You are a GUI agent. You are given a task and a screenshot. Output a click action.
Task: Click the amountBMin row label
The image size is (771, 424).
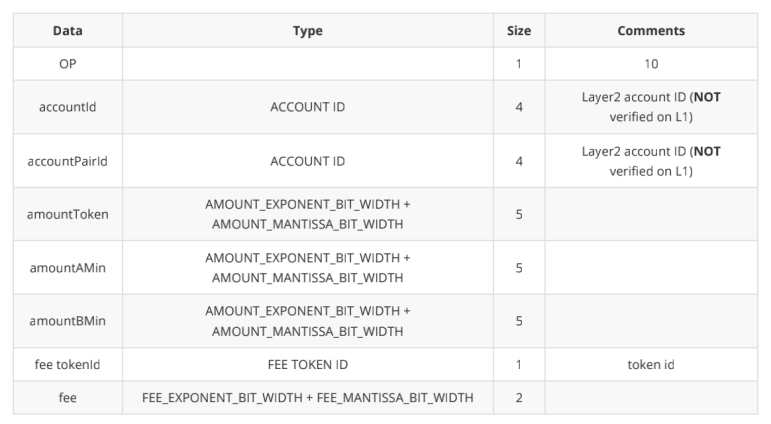pyautogui.click(x=67, y=321)
